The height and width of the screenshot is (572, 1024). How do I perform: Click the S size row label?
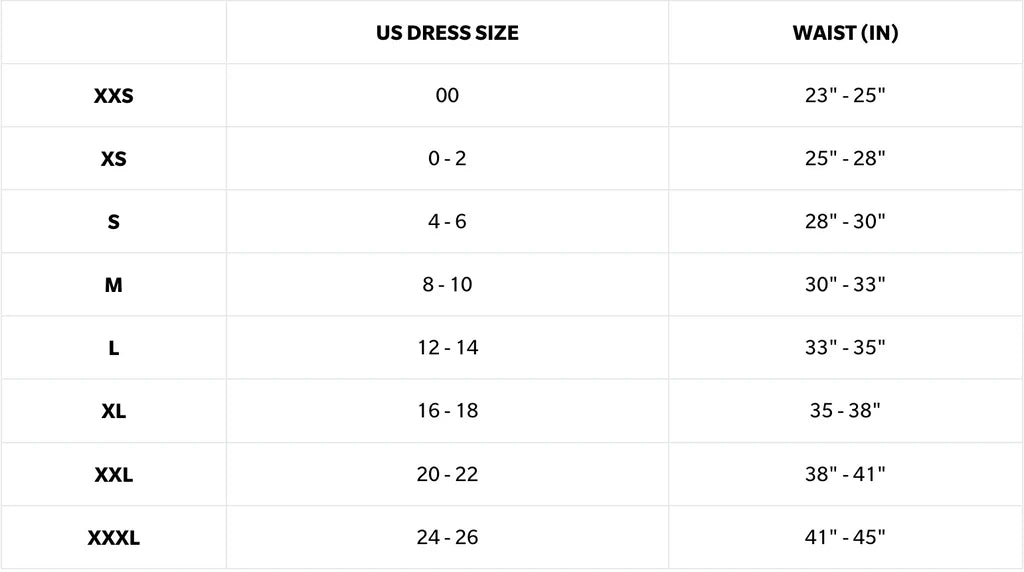114,222
